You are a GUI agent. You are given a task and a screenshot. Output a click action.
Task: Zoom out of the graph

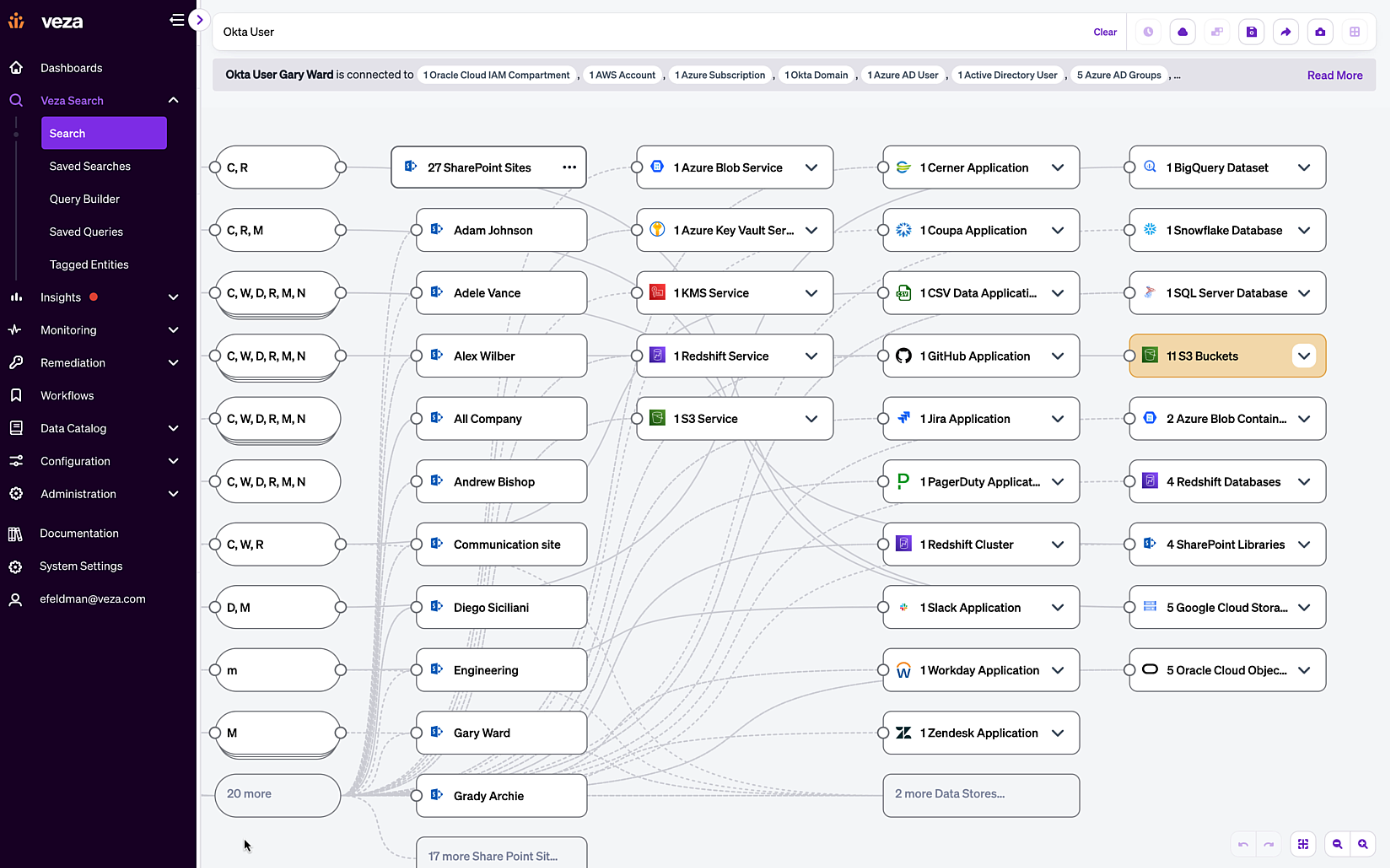(1337, 844)
